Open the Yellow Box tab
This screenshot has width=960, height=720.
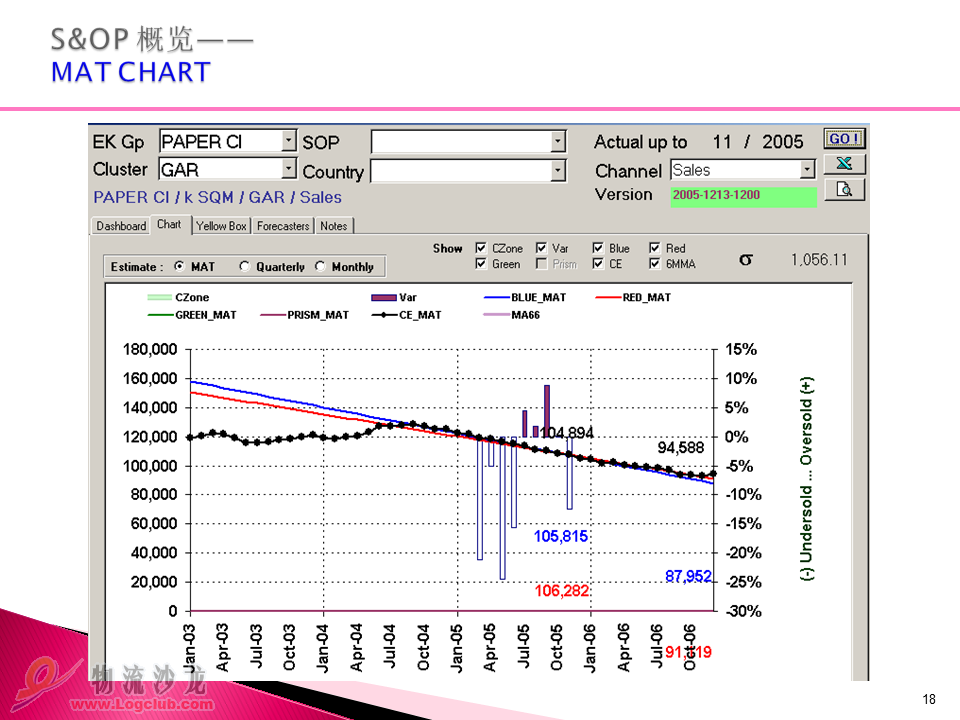click(x=221, y=226)
